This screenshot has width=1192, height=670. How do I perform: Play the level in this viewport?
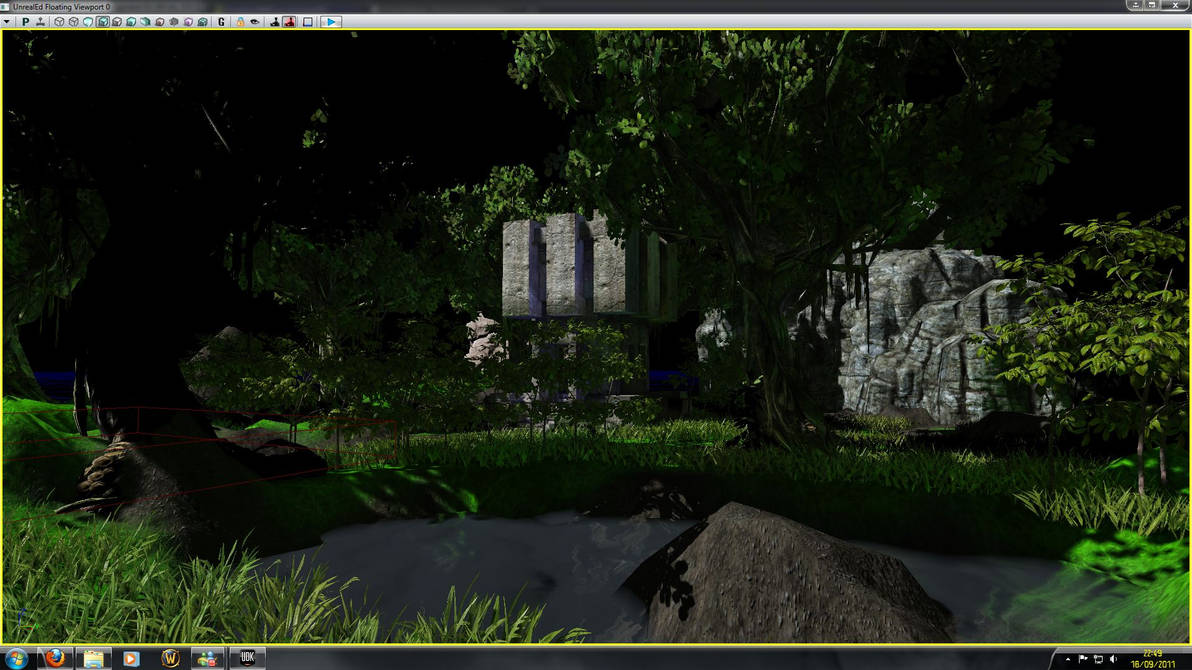pos(331,22)
